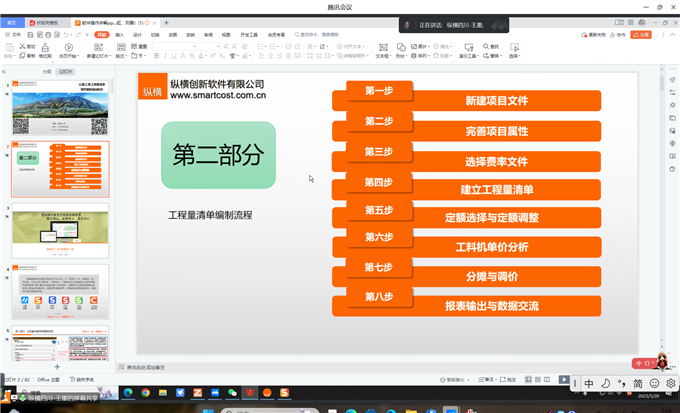
Task: Click the Cut (剪切) scissors icon
Action: click(22, 46)
